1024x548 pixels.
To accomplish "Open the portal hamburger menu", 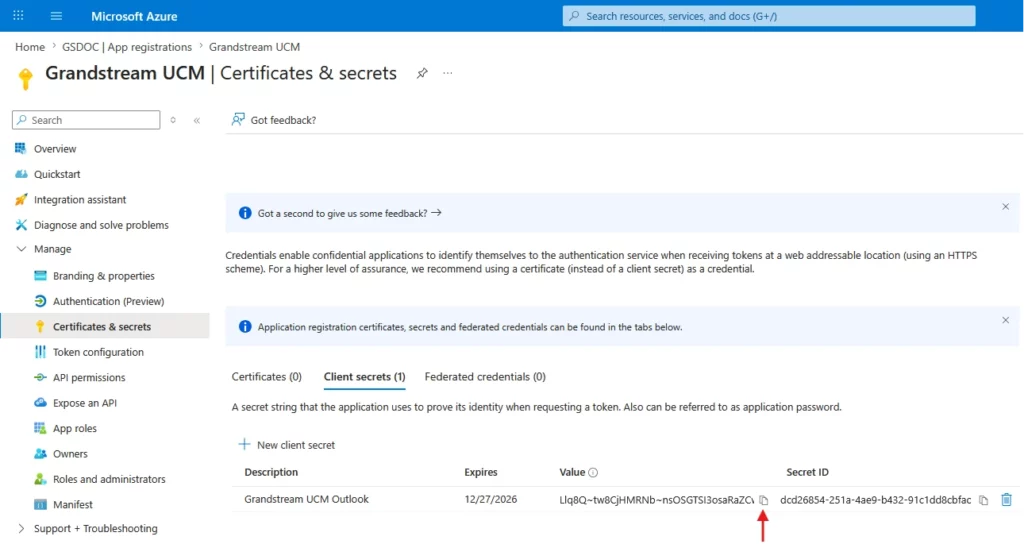I will pos(56,16).
